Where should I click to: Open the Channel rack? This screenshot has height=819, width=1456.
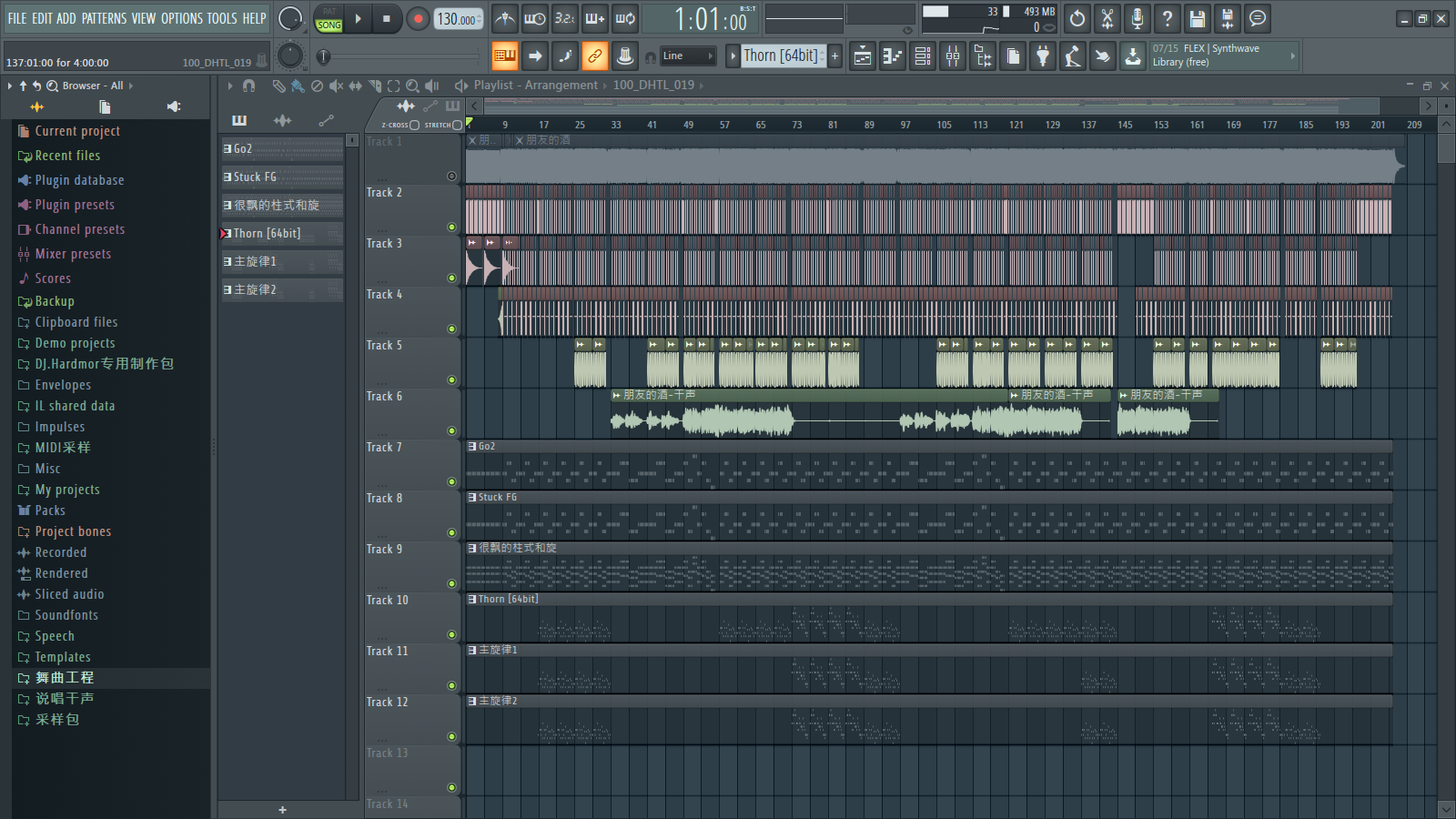click(923, 56)
